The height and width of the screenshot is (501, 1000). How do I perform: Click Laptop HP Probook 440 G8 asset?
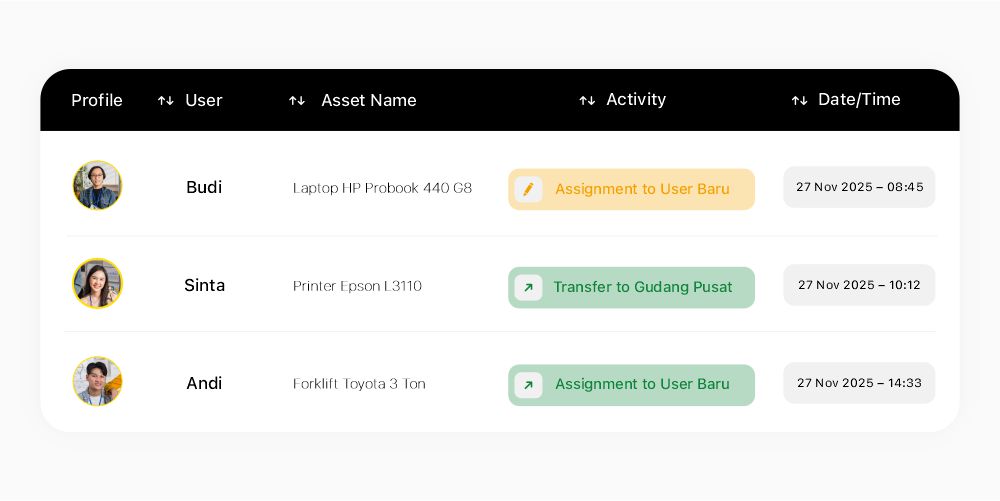(x=382, y=188)
